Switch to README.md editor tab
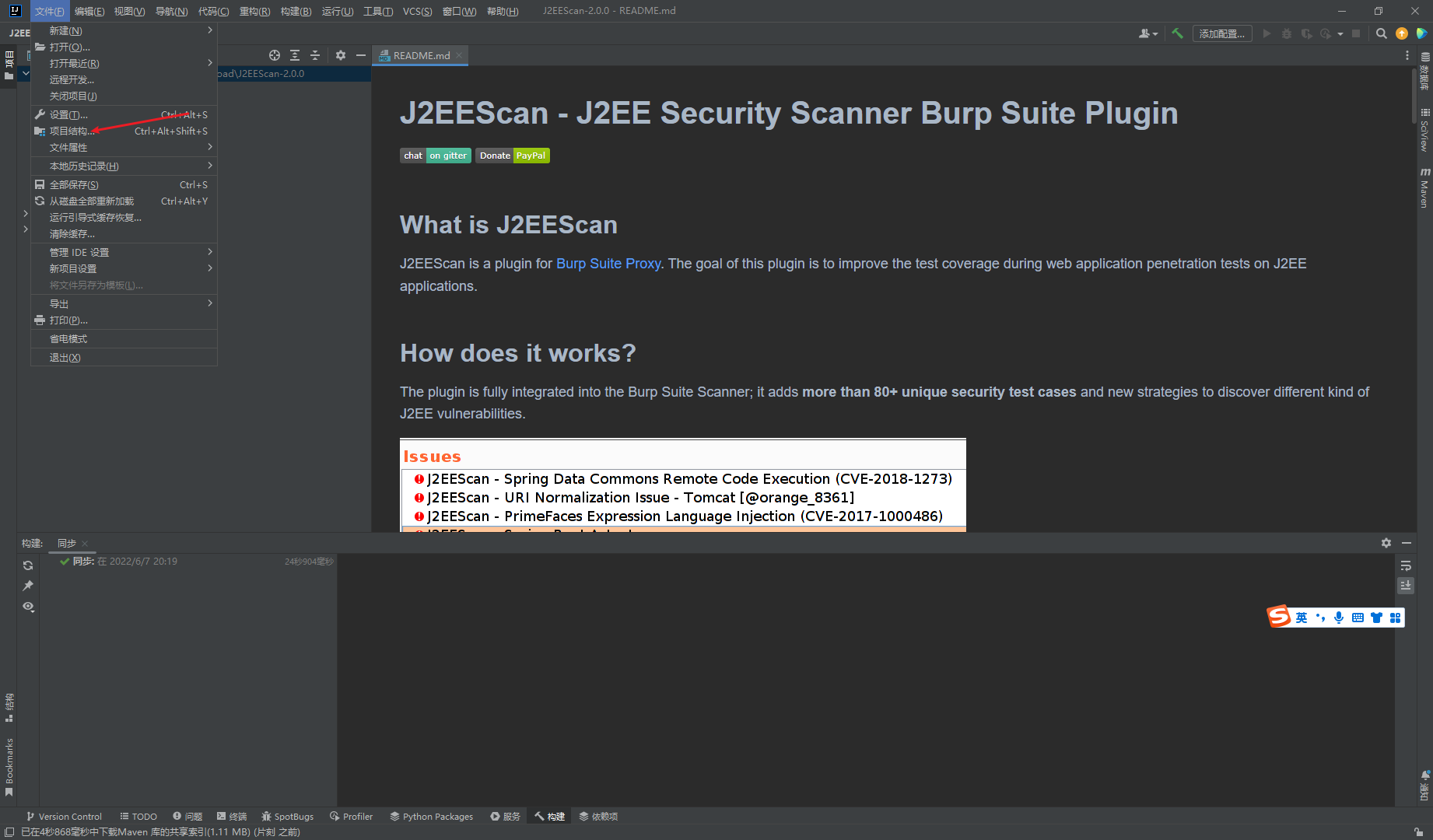 point(421,55)
